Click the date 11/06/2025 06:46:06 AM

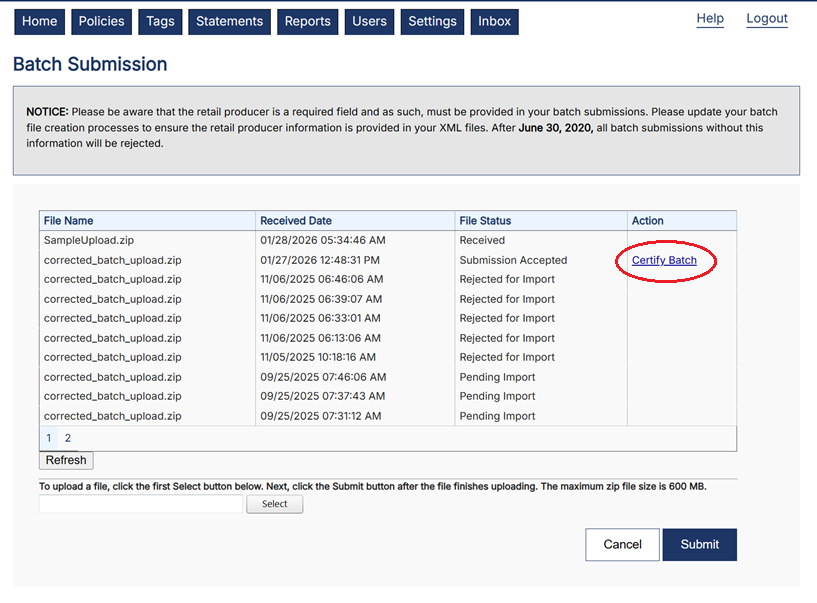click(322, 279)
